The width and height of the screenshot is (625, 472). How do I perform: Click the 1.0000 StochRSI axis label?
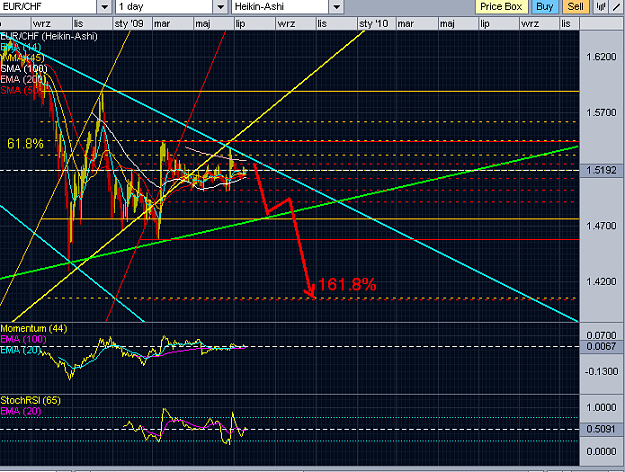(601, 407)
